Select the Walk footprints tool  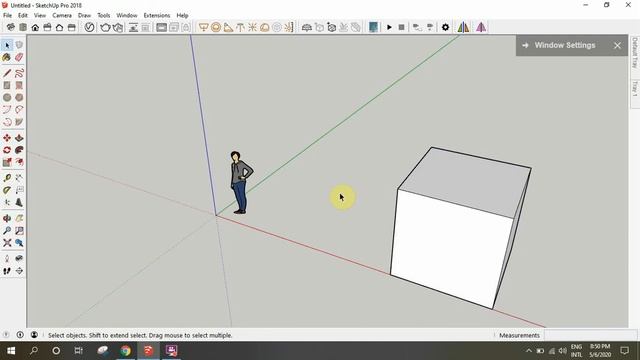pos(7,271)
